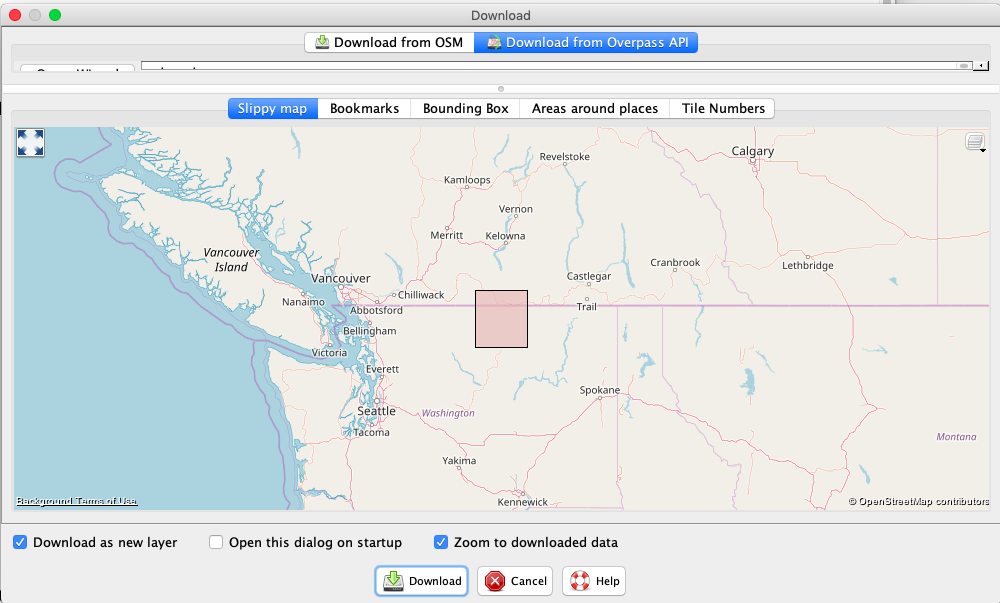Click the Washington state label
The width and height of the screenshot is (1000, 603).
click(448, 413)
